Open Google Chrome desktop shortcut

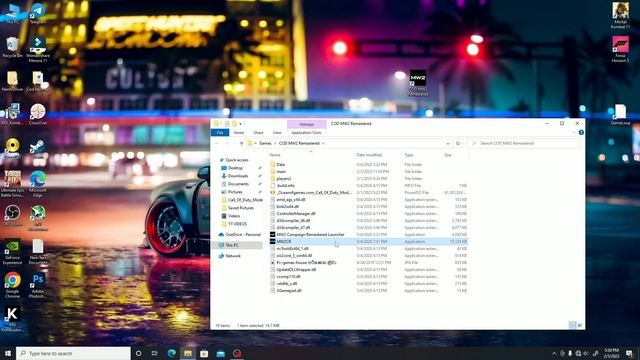pos(12,285)
